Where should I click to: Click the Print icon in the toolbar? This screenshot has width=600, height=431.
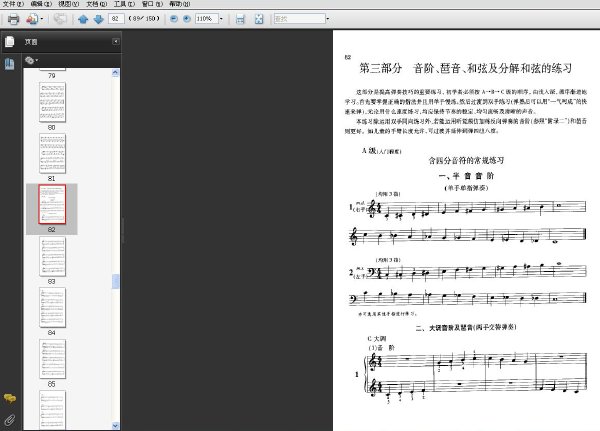click(13, 19)
